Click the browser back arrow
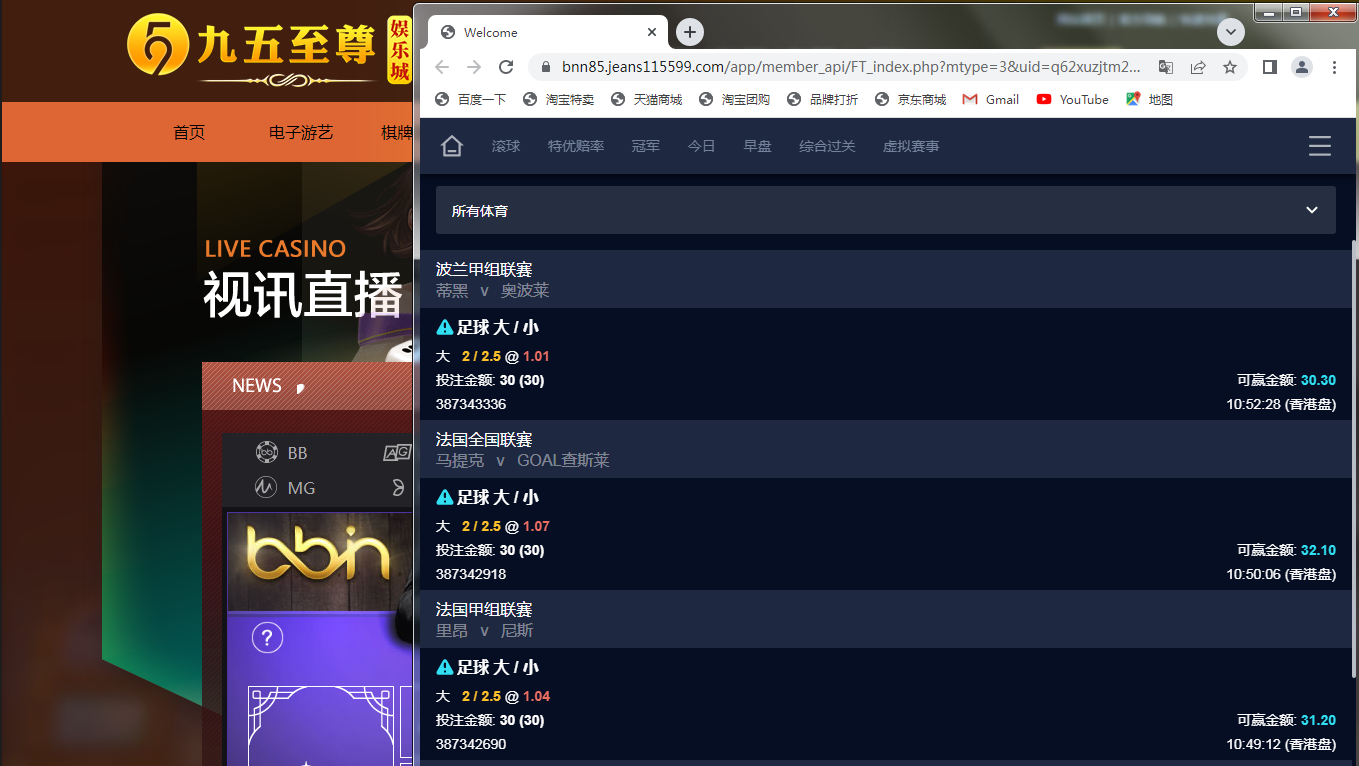Viewport: 1359px width, 766px height. pyautogui.click(x=442, y=67)
